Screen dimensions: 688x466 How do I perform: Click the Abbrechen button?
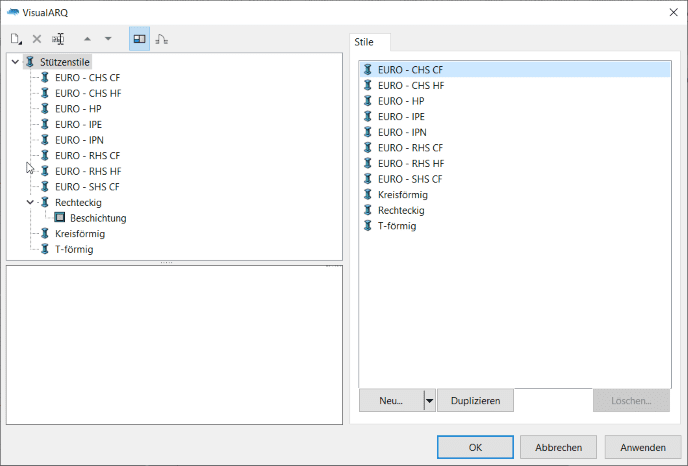[x=558, y=447]
